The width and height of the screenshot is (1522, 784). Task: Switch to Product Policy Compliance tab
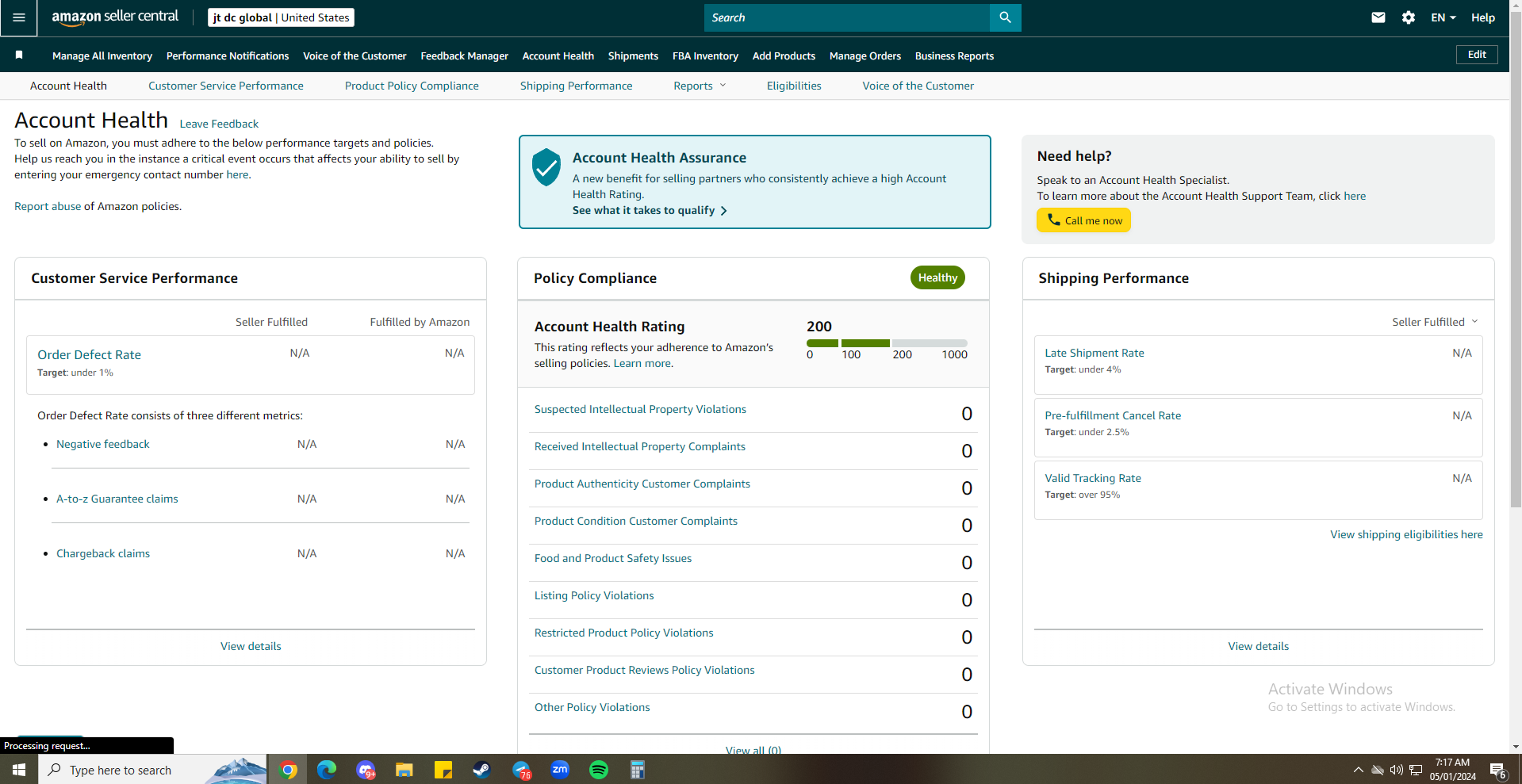pyautogui.click(x=412, y=86)
